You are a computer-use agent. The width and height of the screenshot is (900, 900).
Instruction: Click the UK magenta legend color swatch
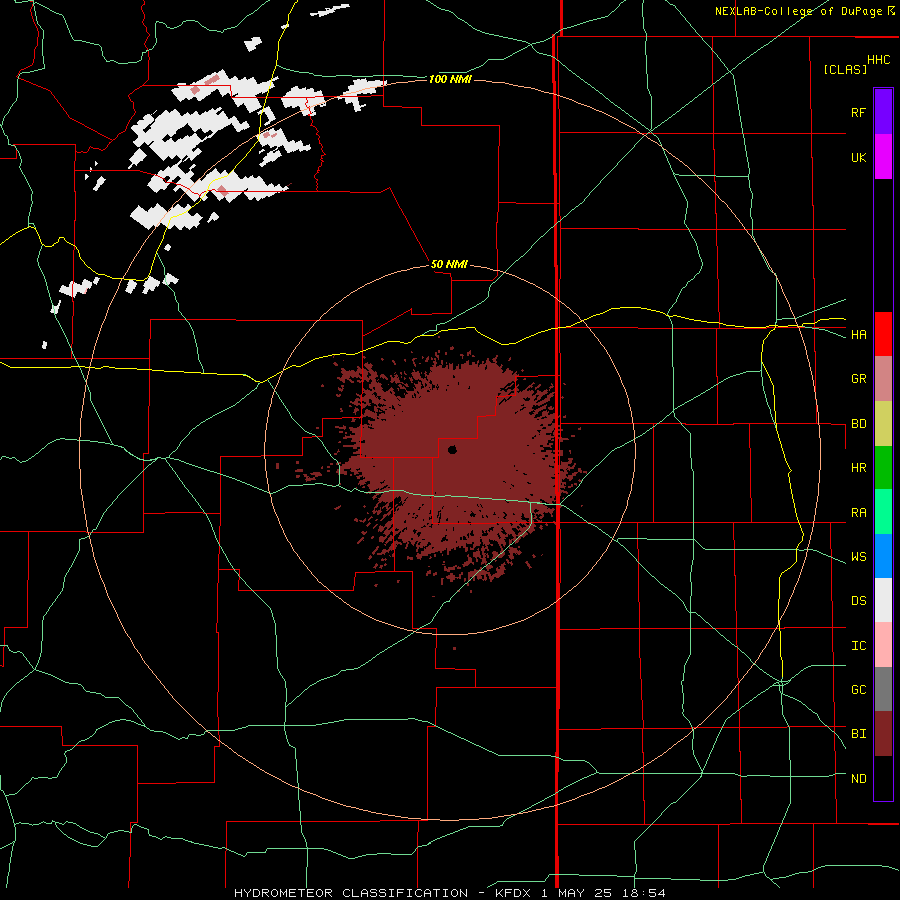(883, 157)
